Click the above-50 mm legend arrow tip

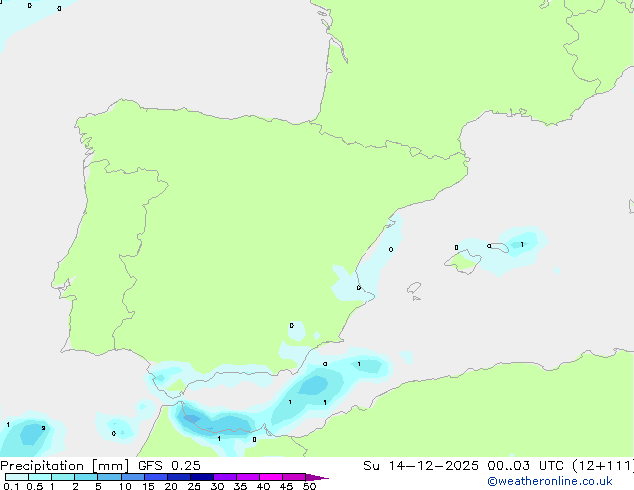317,477
